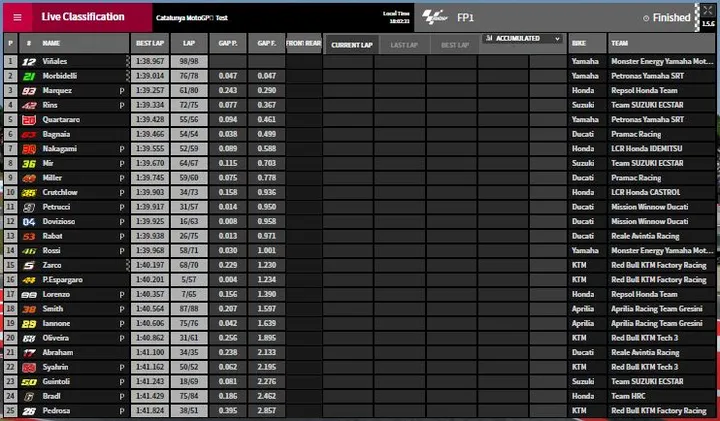Click Front Rear column header
Image resolution: width=720 pixels, height=421 pixels.
pos(304,43)
